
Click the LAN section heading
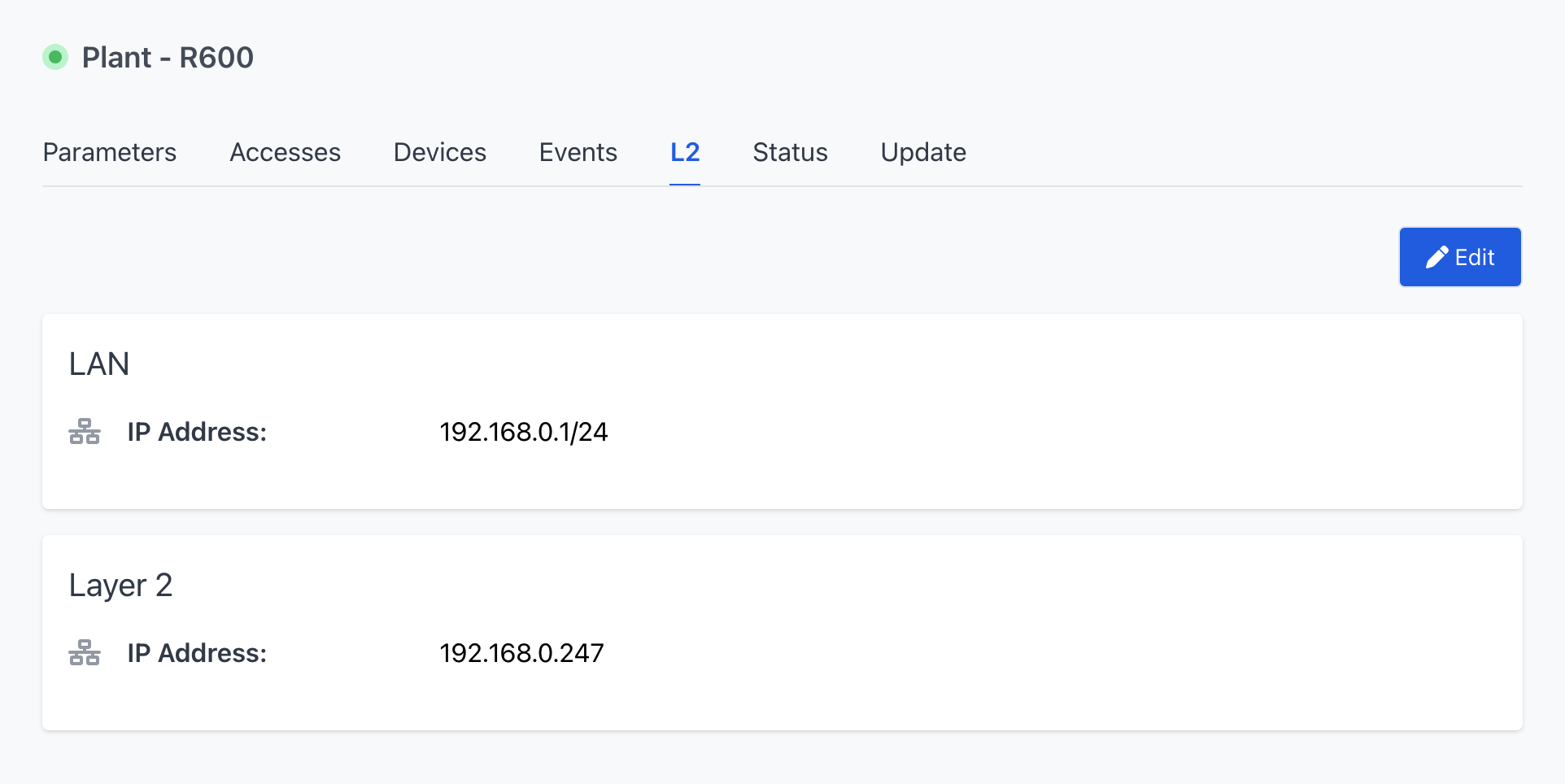click(99, 364)
